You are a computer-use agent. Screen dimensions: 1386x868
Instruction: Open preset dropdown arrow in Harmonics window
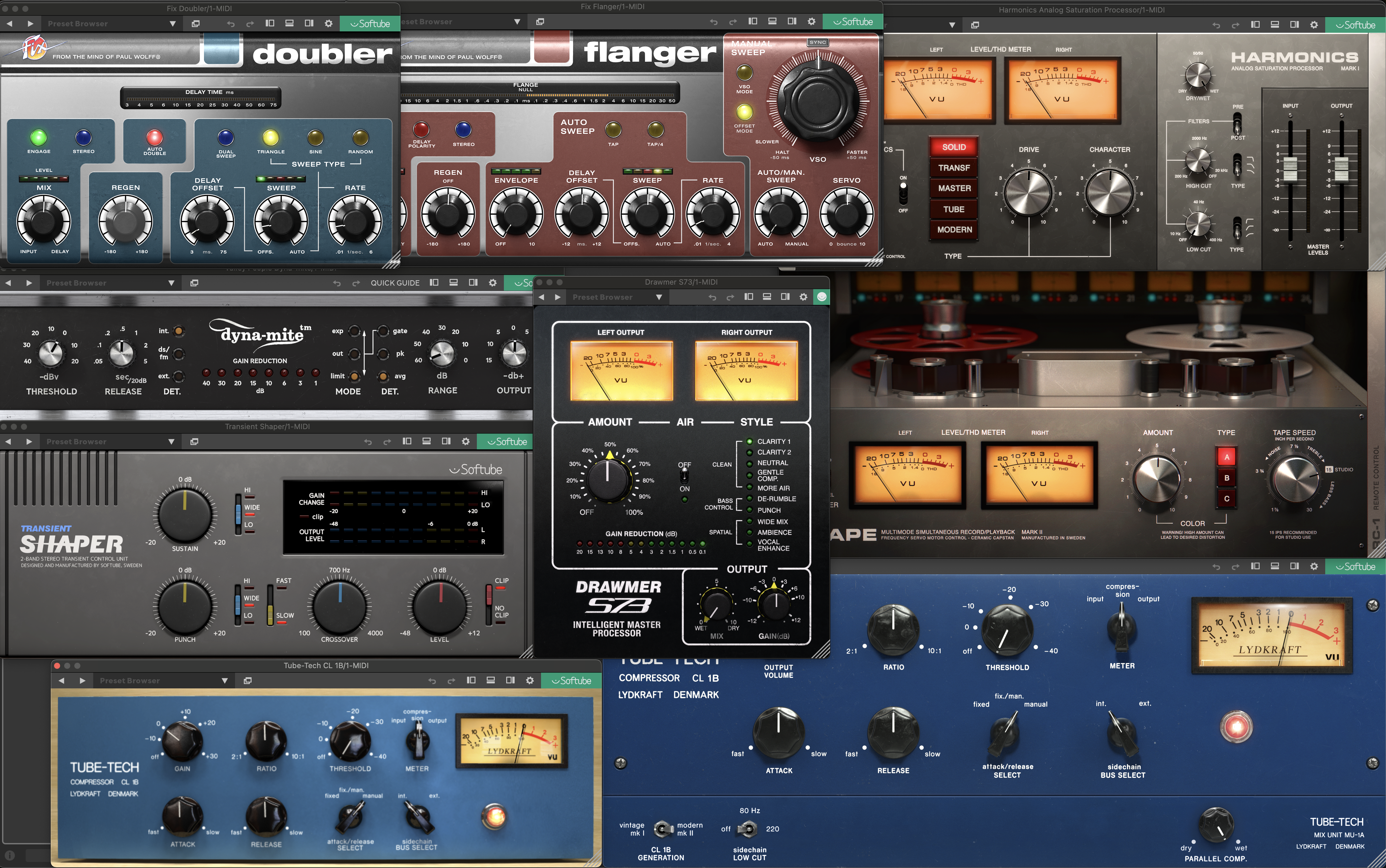point(952,25)
